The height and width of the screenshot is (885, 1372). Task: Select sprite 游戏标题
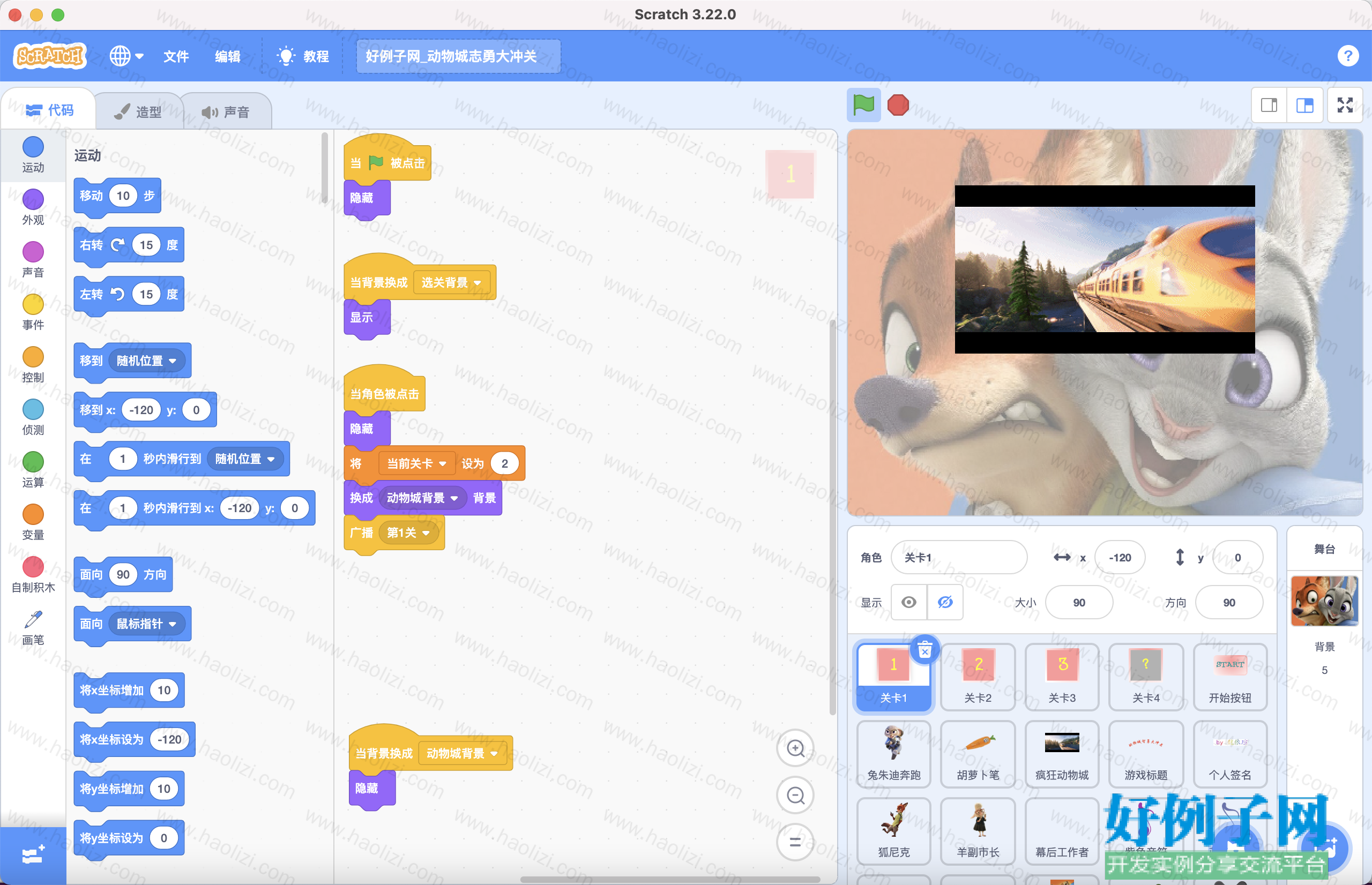pyautogui.click(x=1146, y=754)
